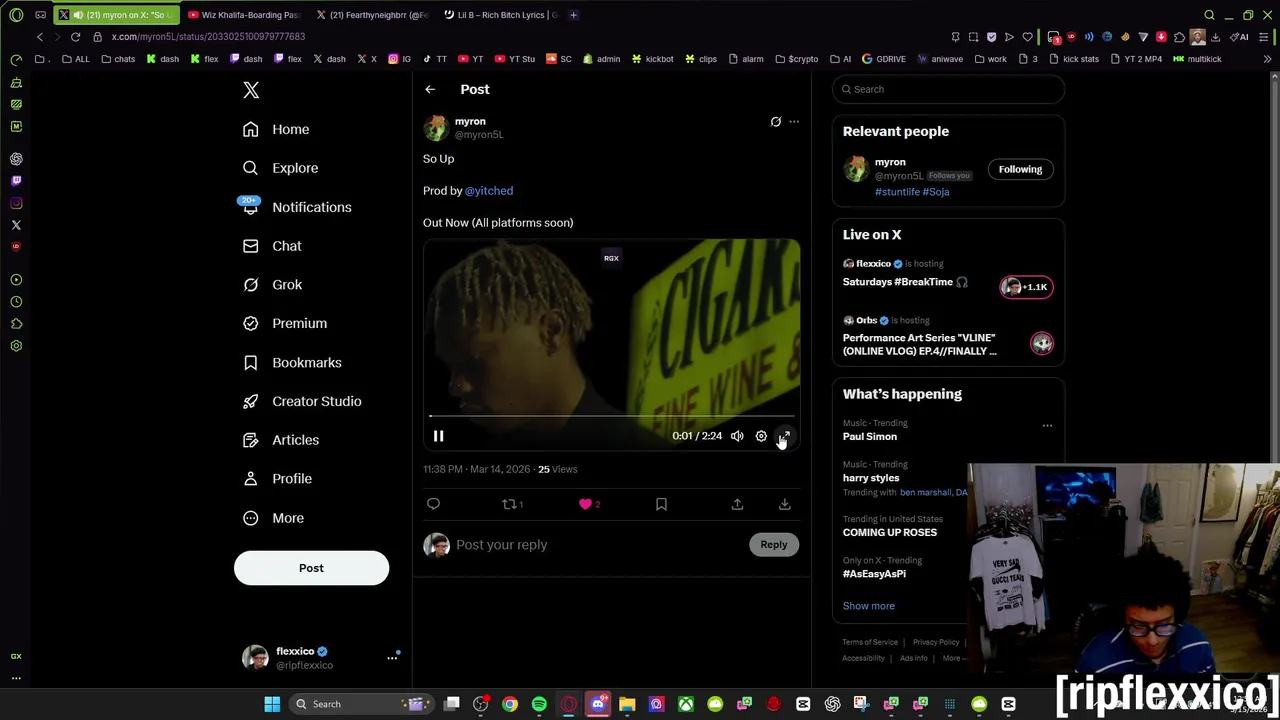This screenshot has width=1280, height=720.
Task: Open Grok from the sidebar
Action: coord(273,285)
